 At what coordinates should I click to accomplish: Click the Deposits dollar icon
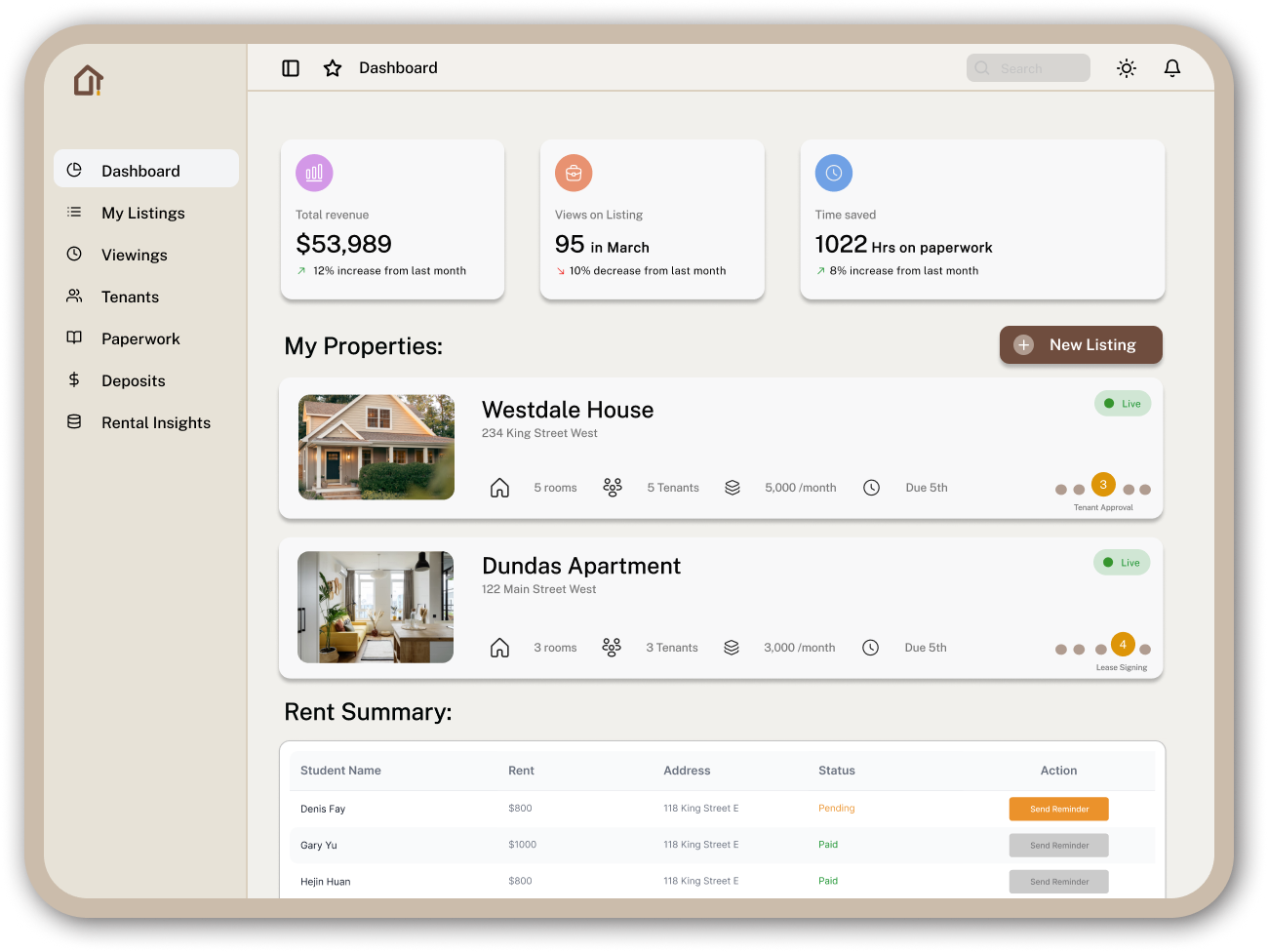[74, 379]
